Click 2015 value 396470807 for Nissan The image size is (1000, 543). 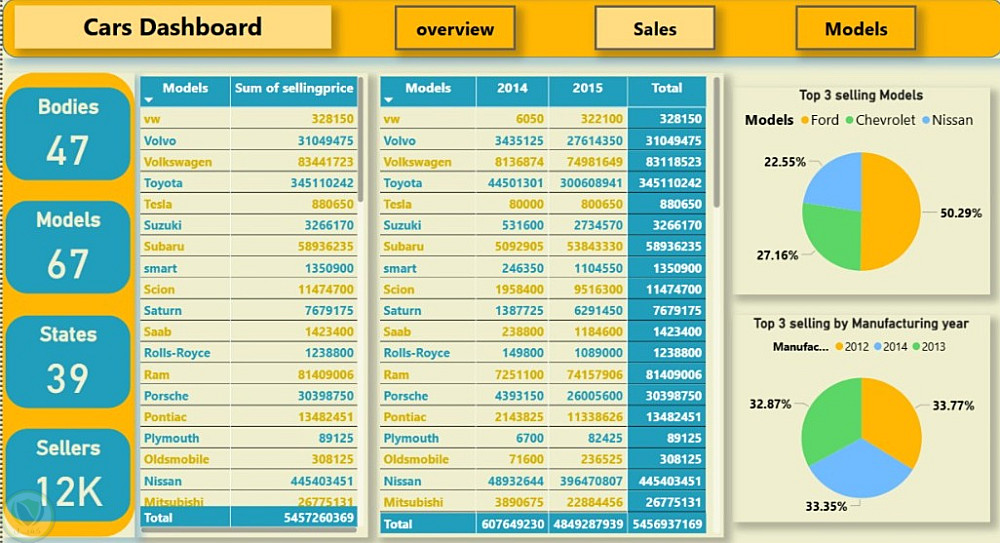(x=591, y=481)
